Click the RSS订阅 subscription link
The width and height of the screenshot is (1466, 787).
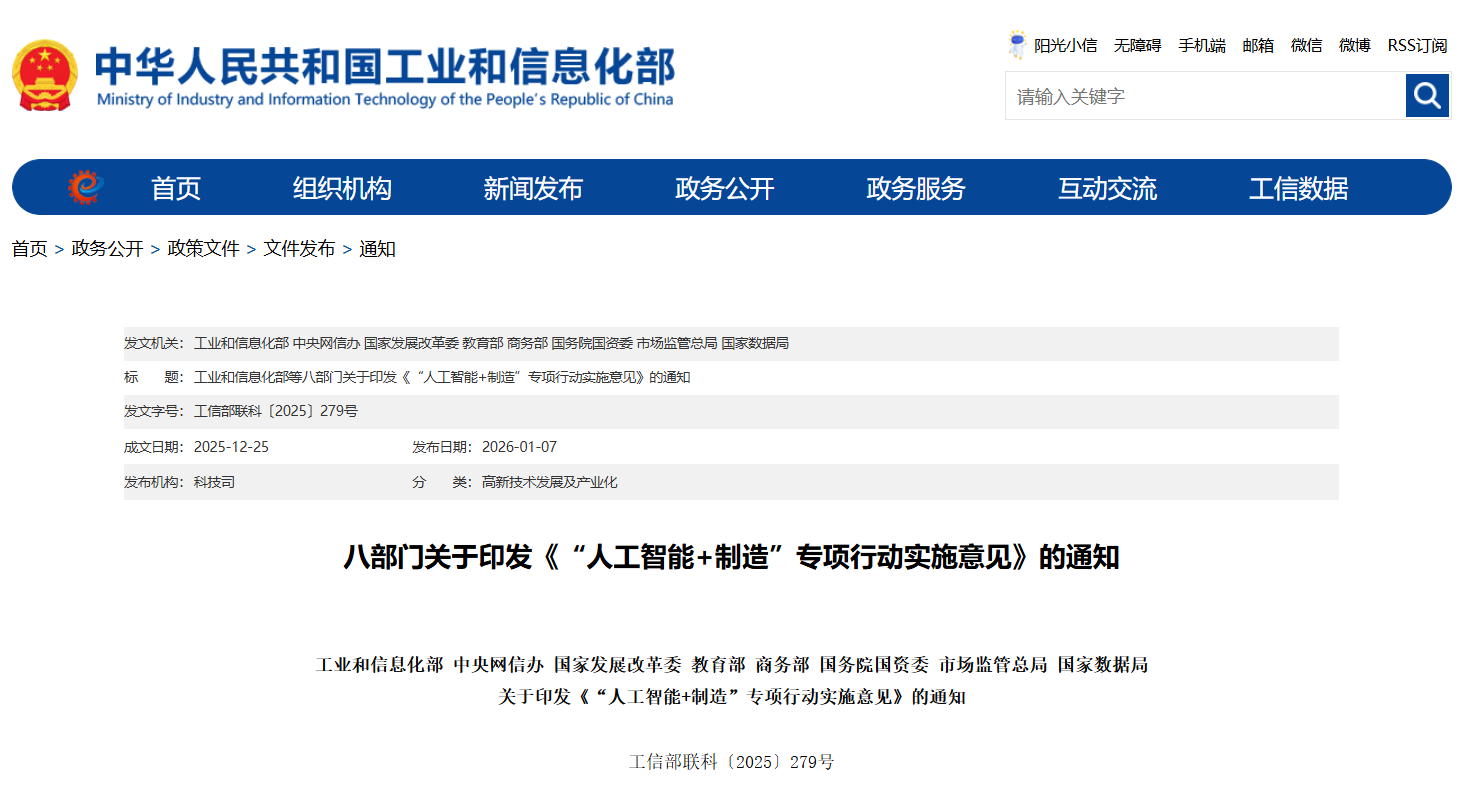[x=1416, y=45]
